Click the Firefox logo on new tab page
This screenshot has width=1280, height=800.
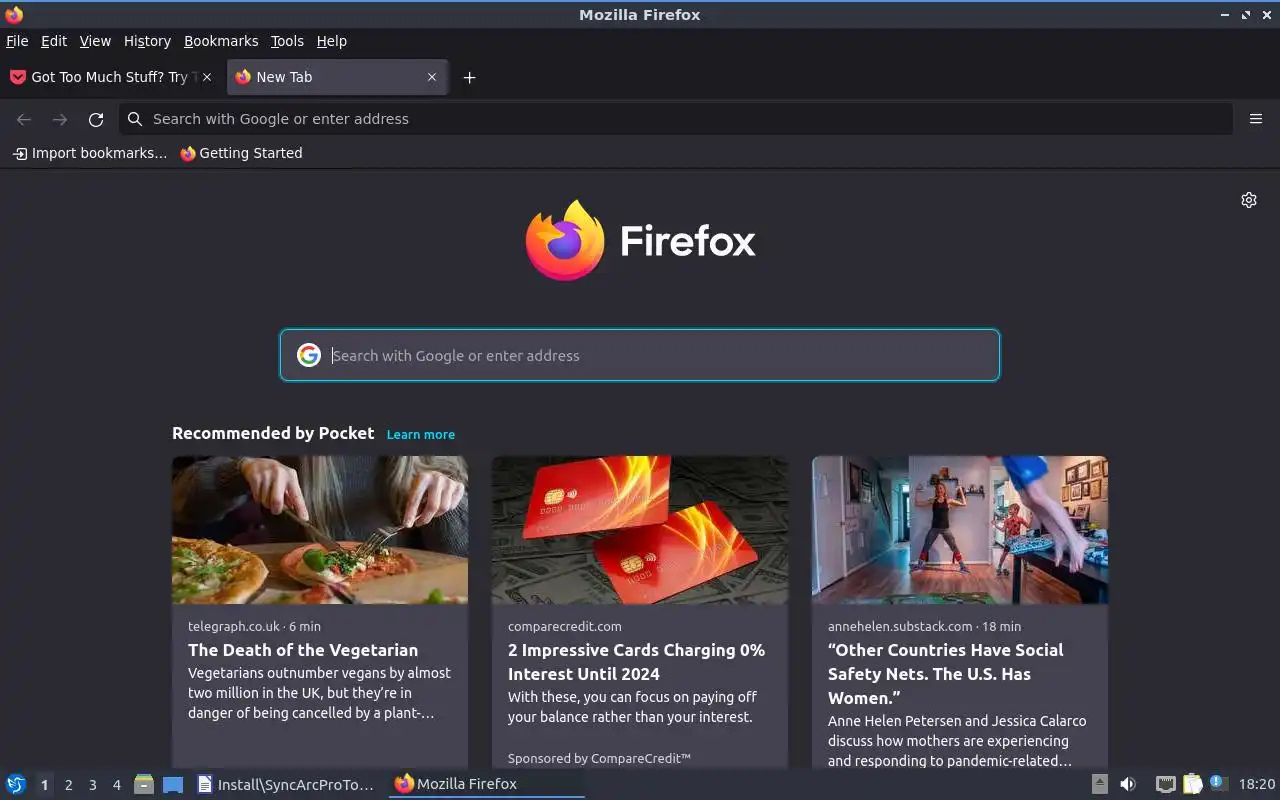tap(640, 240)
